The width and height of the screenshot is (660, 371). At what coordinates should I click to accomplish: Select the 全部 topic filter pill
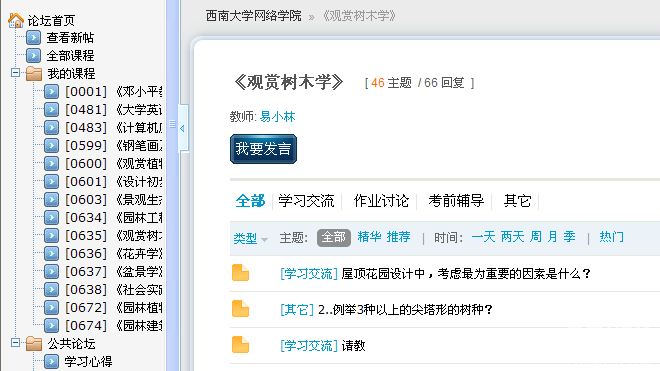[334, 238]
